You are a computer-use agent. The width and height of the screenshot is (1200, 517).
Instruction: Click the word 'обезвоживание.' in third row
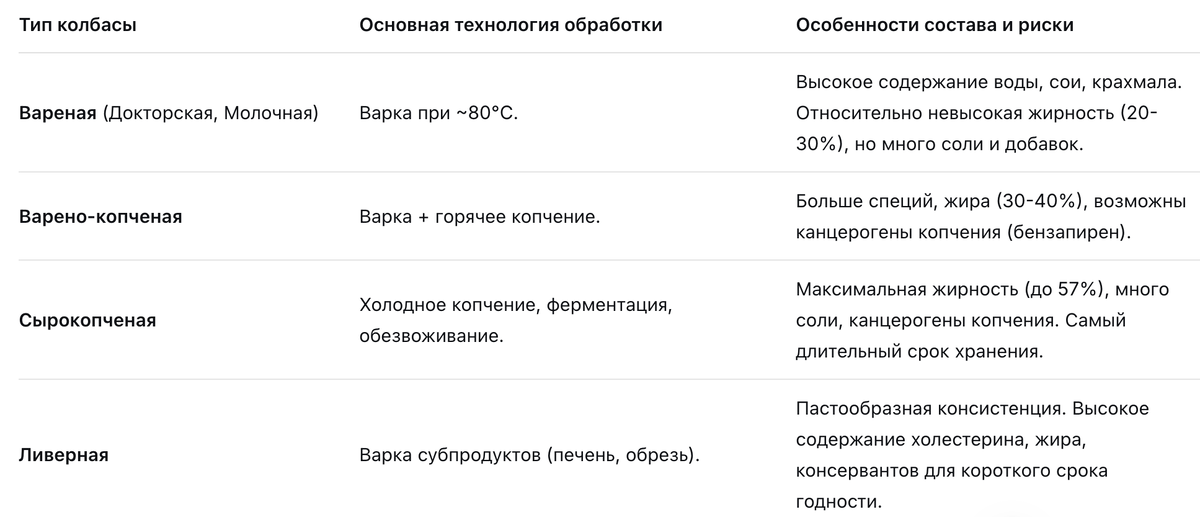(431, 337)
